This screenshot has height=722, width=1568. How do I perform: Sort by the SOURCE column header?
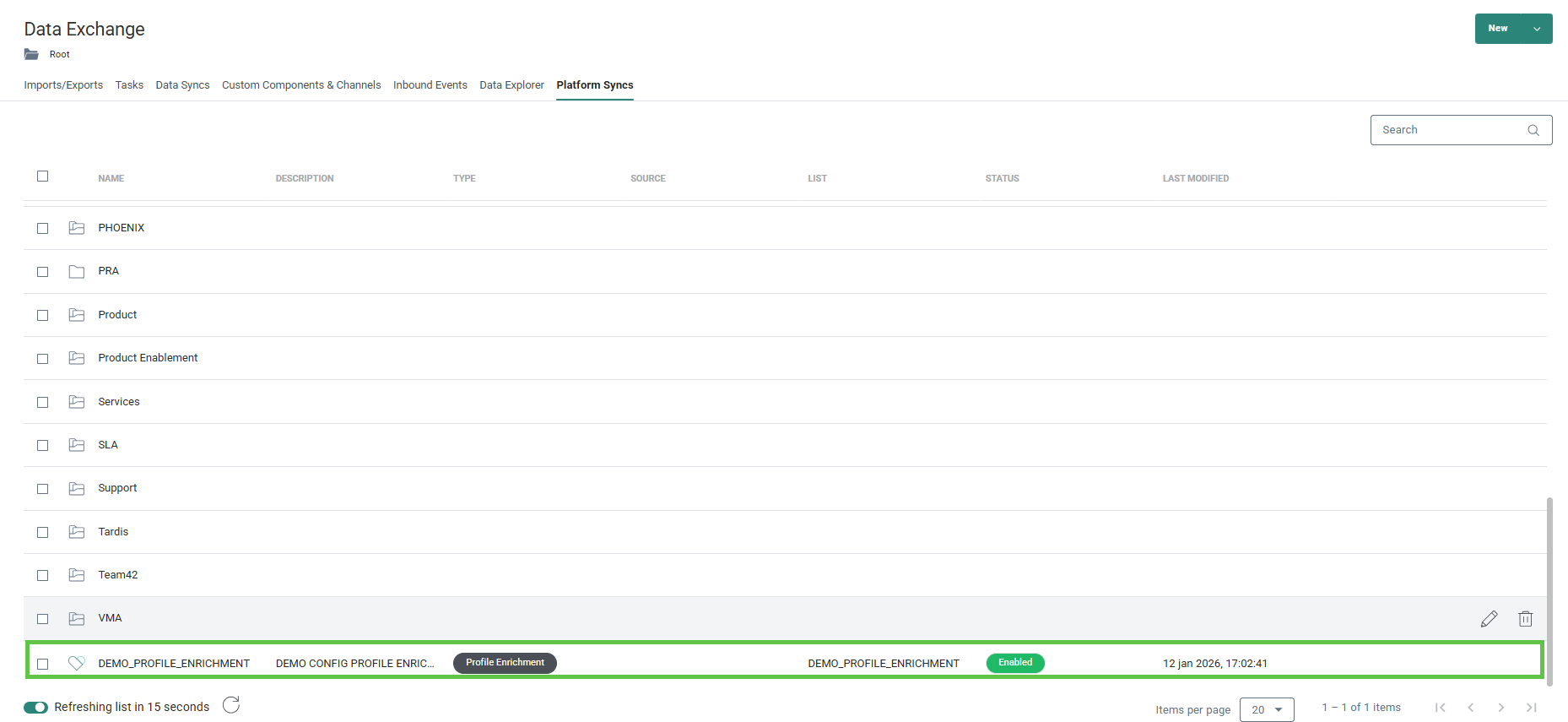pyautogui.click(x=648, y=179)
